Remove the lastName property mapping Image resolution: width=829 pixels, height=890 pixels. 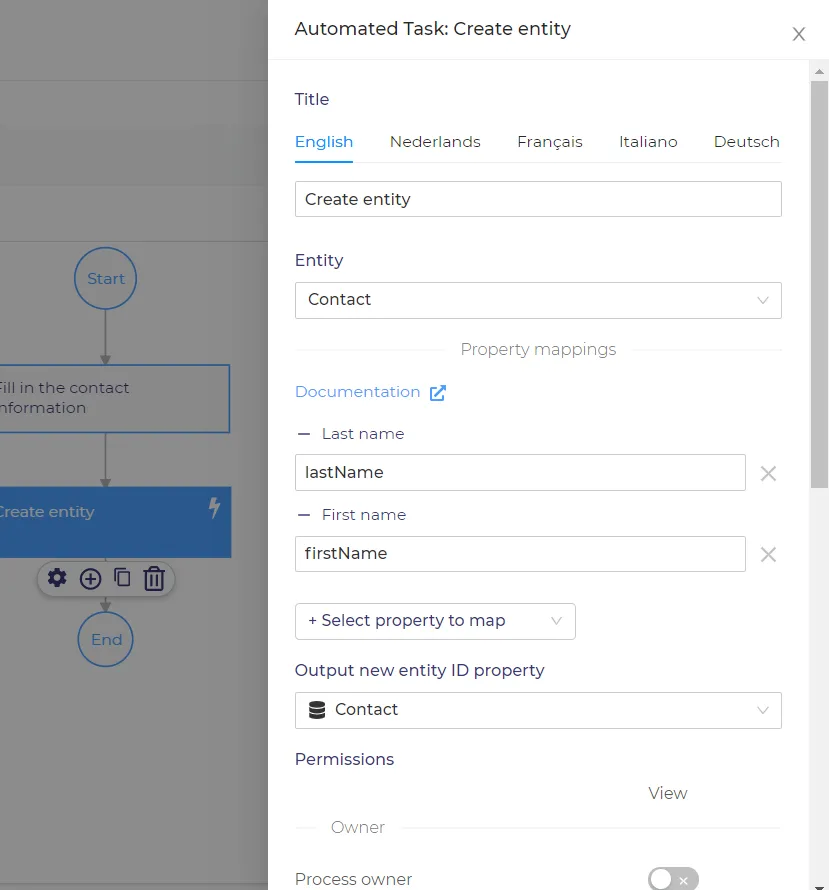pyautogui.click(x=768, y=473)
